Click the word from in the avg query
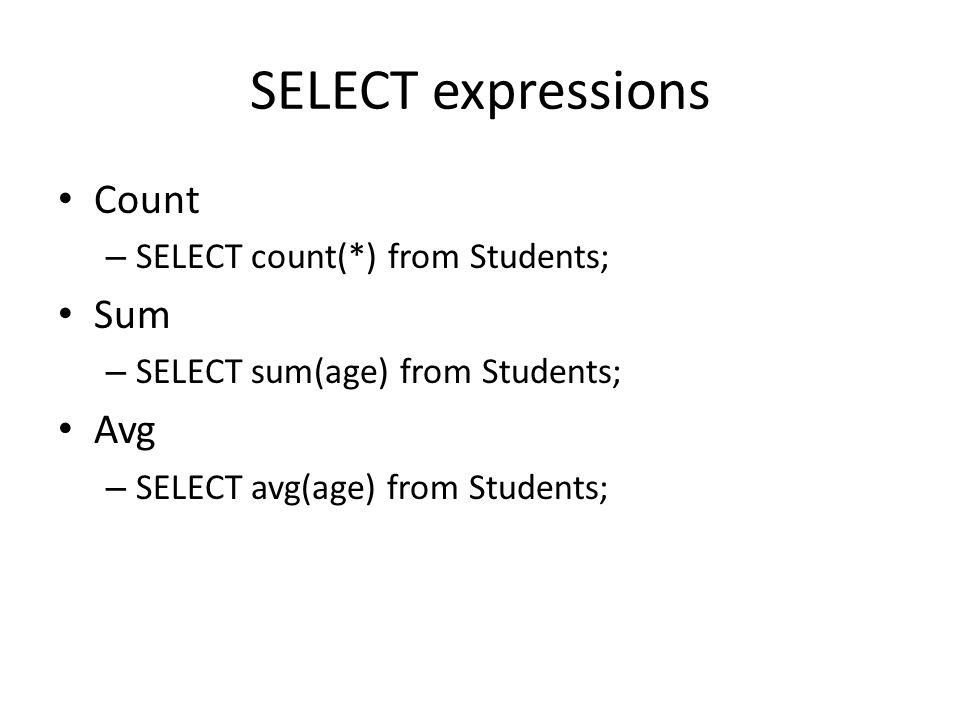 [422, 488]
